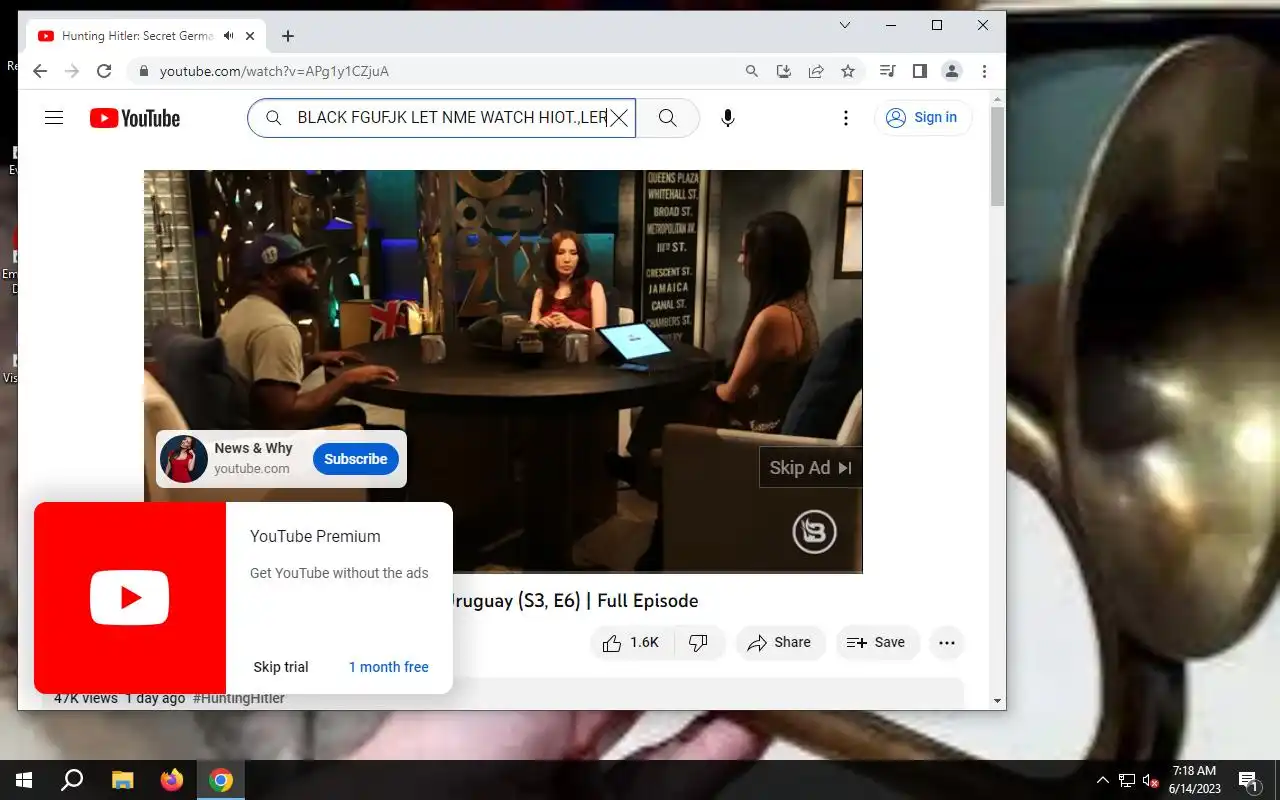The height and width of the screenshot is (800, 1280).
Task: Click the page vertical scrollbar thumb
Action: click(997, 155)
